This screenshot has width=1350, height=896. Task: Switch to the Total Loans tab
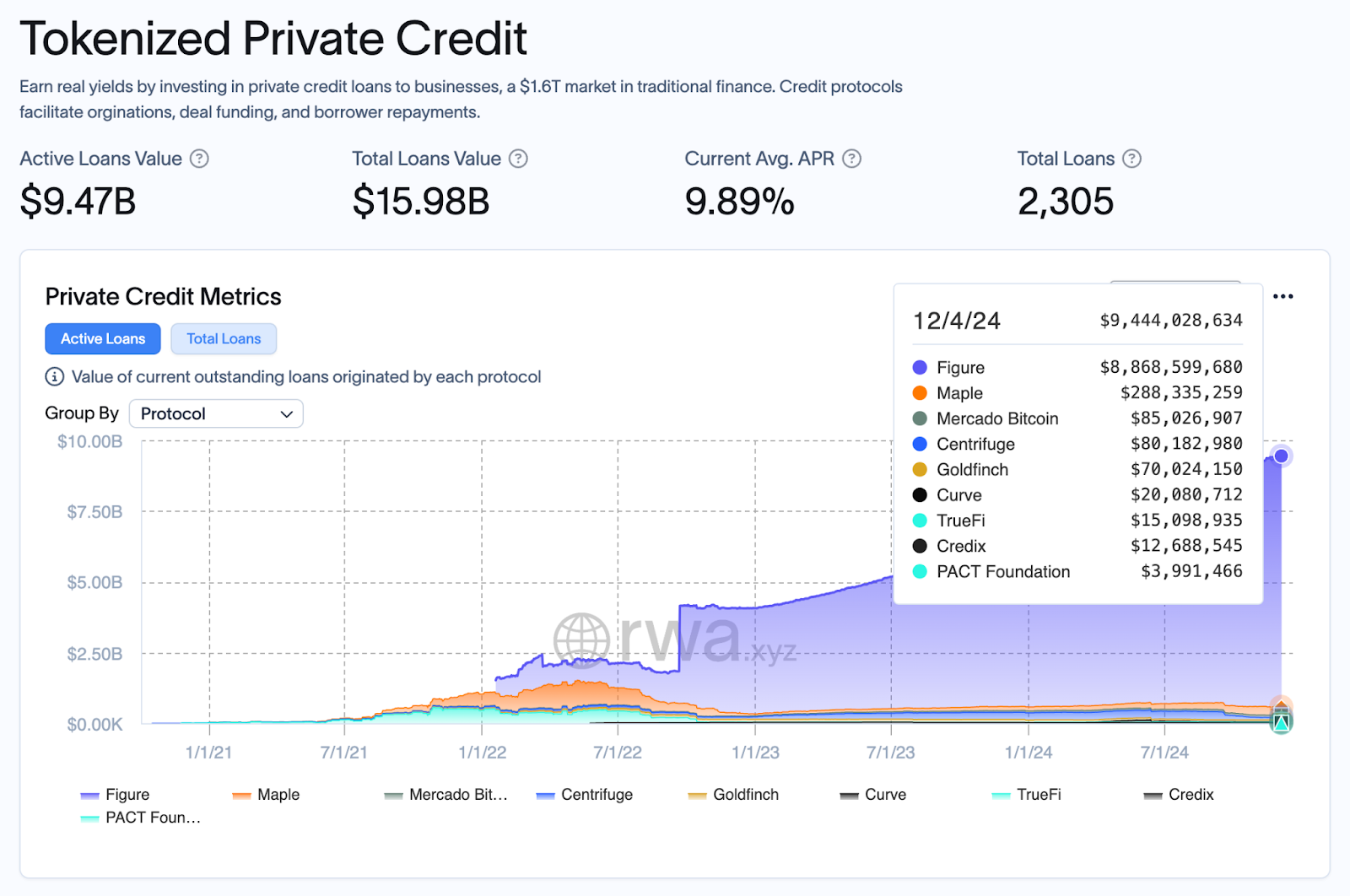pyautogui.click(x=224, y=338)
